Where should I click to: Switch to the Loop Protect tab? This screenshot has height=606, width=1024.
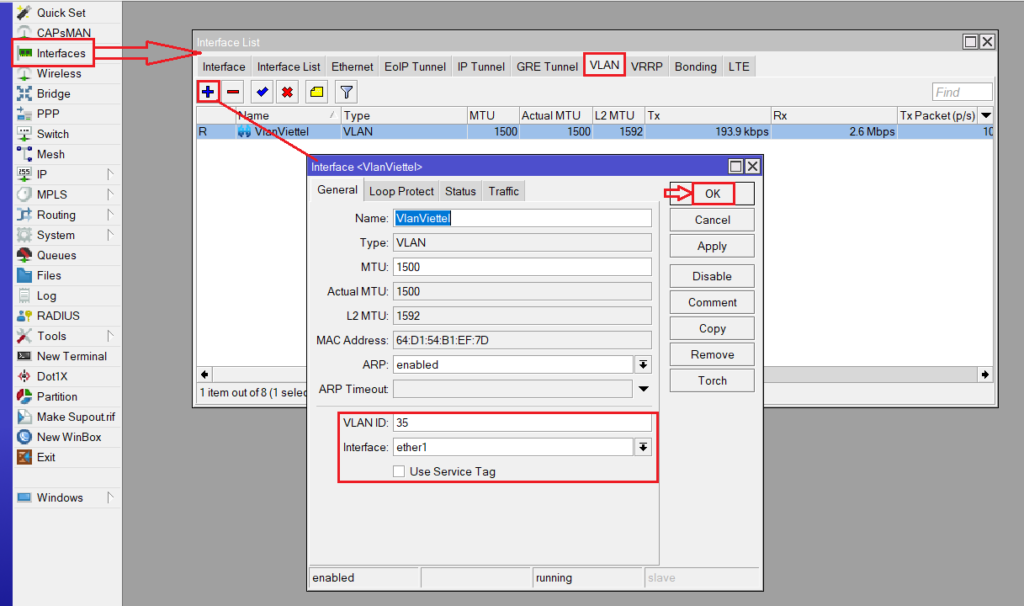(x=401, y=191)
